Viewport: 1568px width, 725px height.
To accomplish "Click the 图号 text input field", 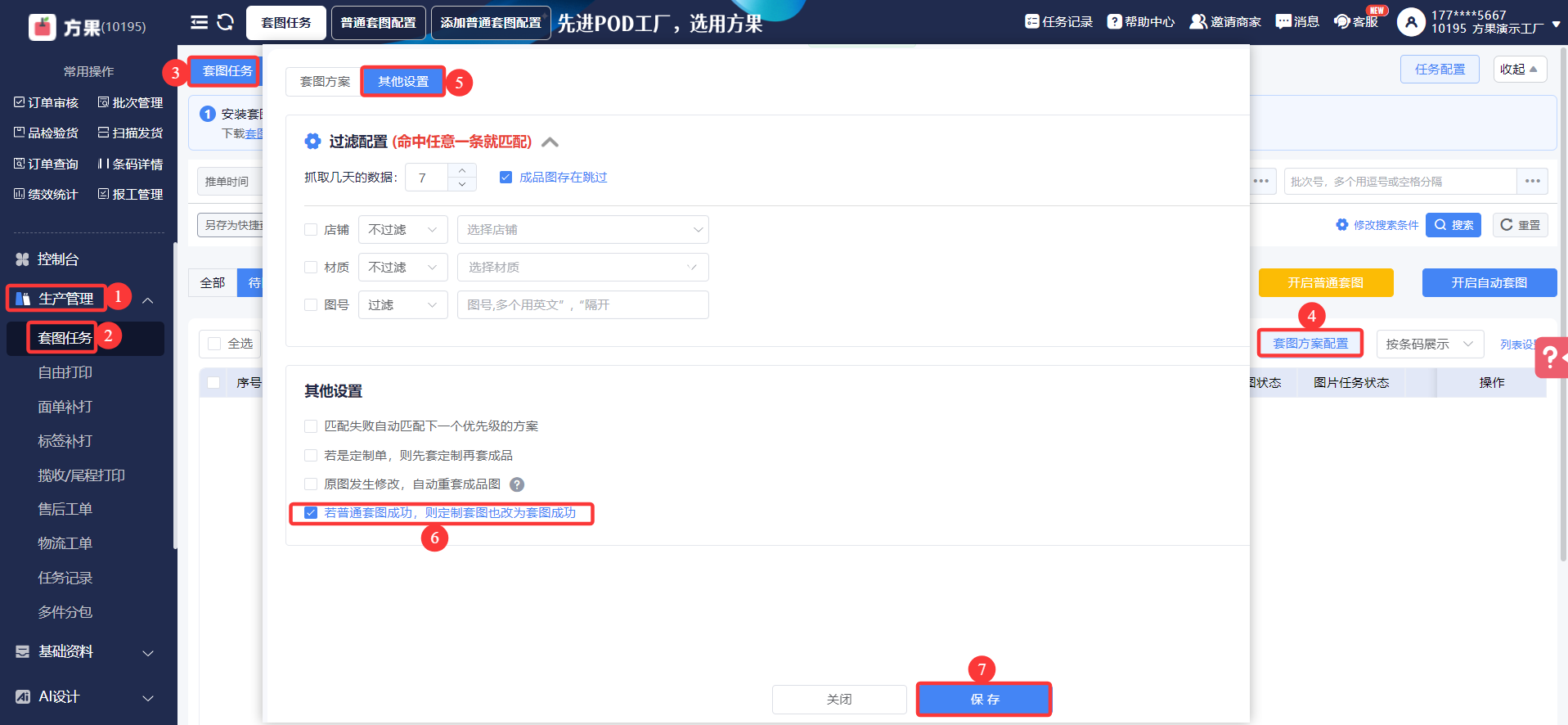I will [582, 305].
